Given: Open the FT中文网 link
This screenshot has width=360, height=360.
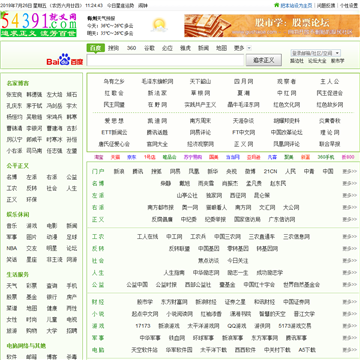Looking at the screenshot, I should tap(243, 132).
